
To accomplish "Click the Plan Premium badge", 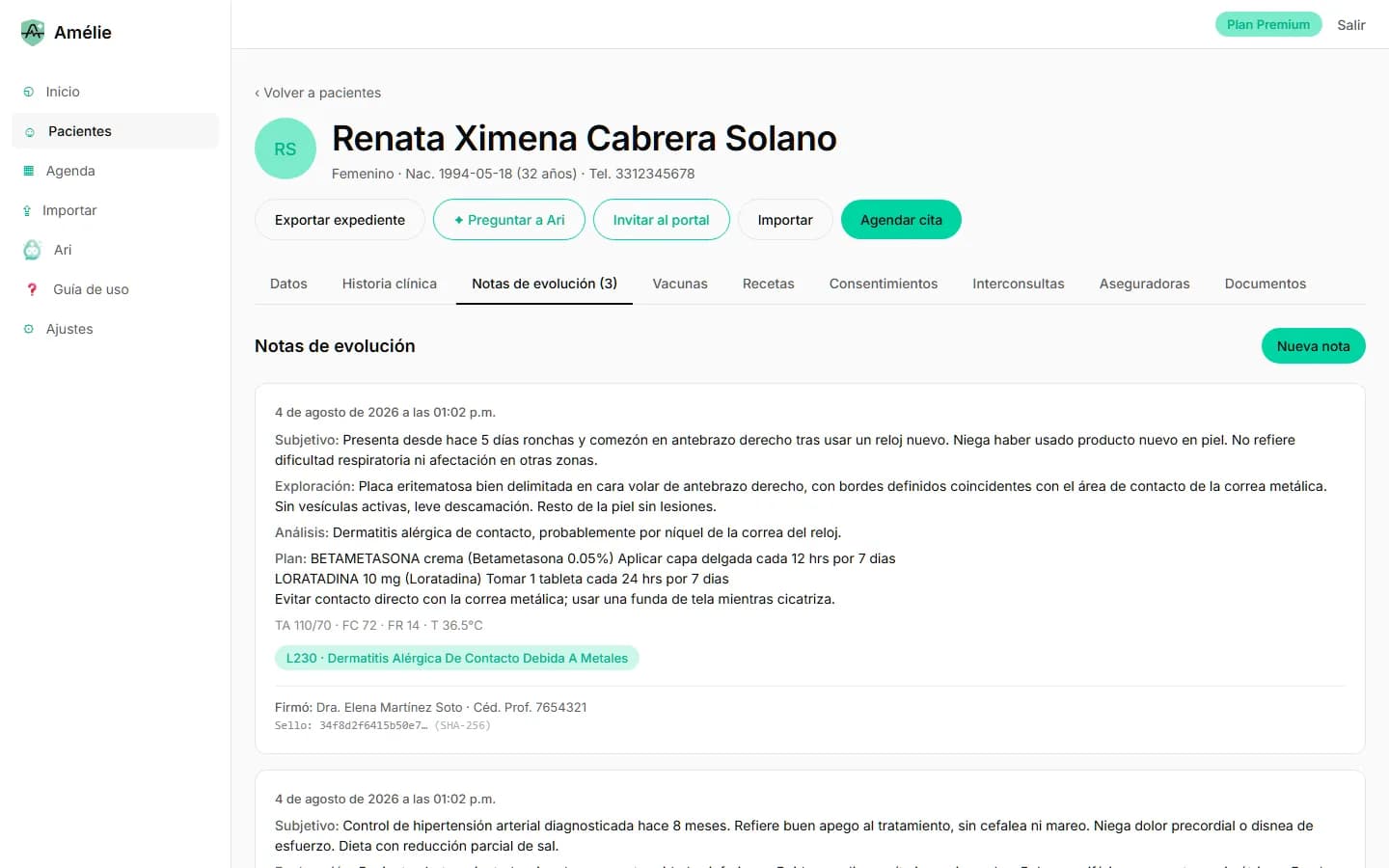I will tap(1268, 25).
